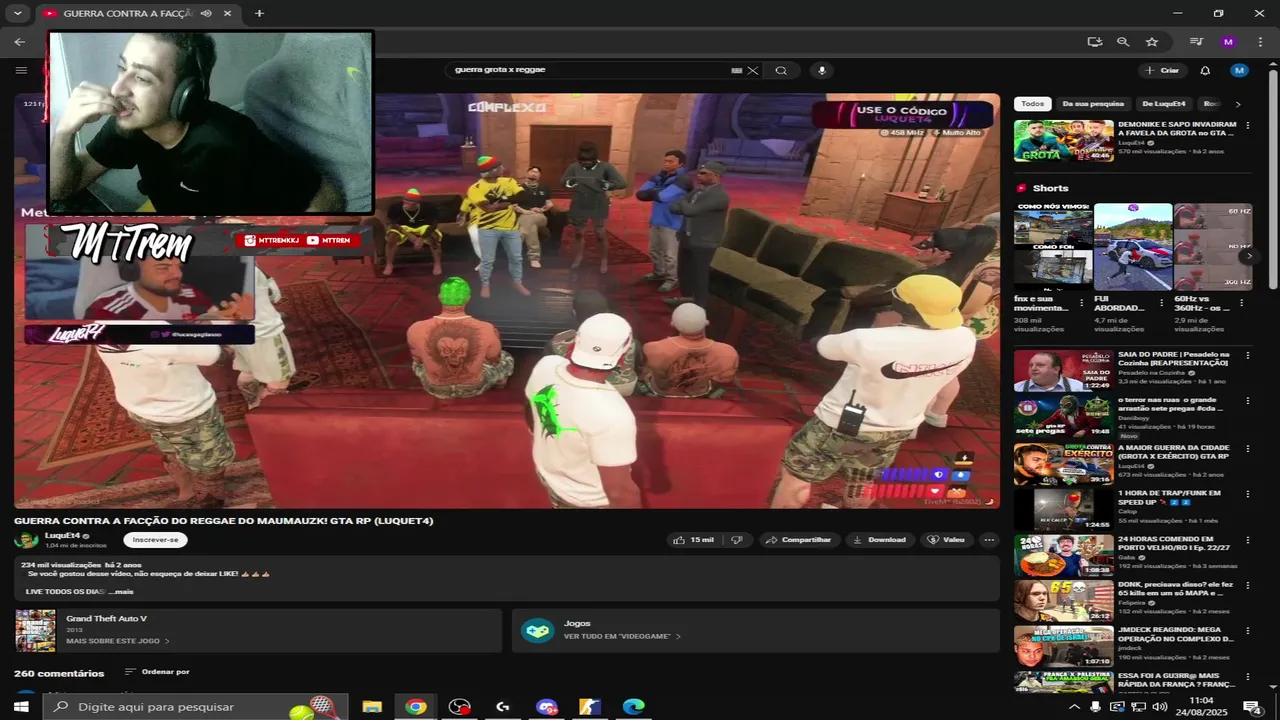Open more actions three-dot under video
This screenshot has height=720, width=1280.
pyautogui.click(x=989, y=539)
